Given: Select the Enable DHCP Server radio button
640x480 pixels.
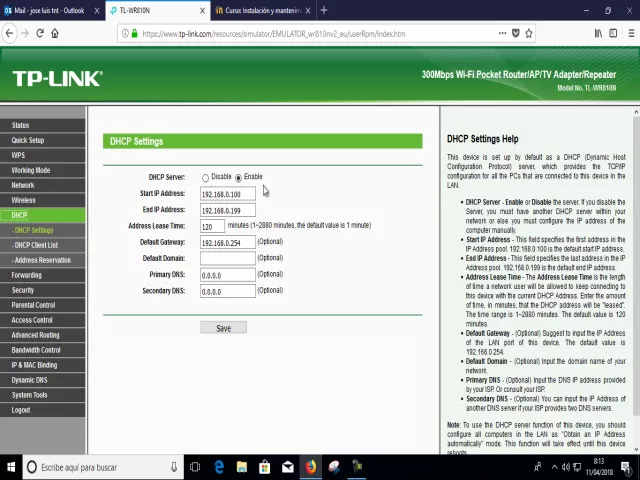Looking at the screenshot, I should (238, 178).
